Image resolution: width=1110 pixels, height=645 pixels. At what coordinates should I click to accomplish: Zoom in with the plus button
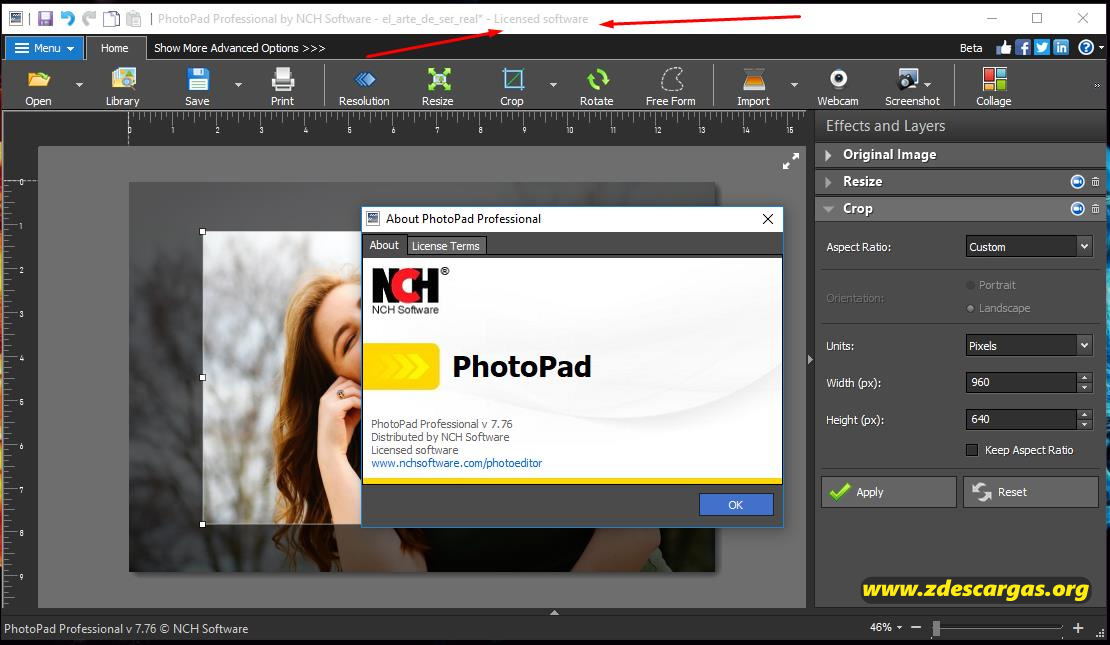1078,627
